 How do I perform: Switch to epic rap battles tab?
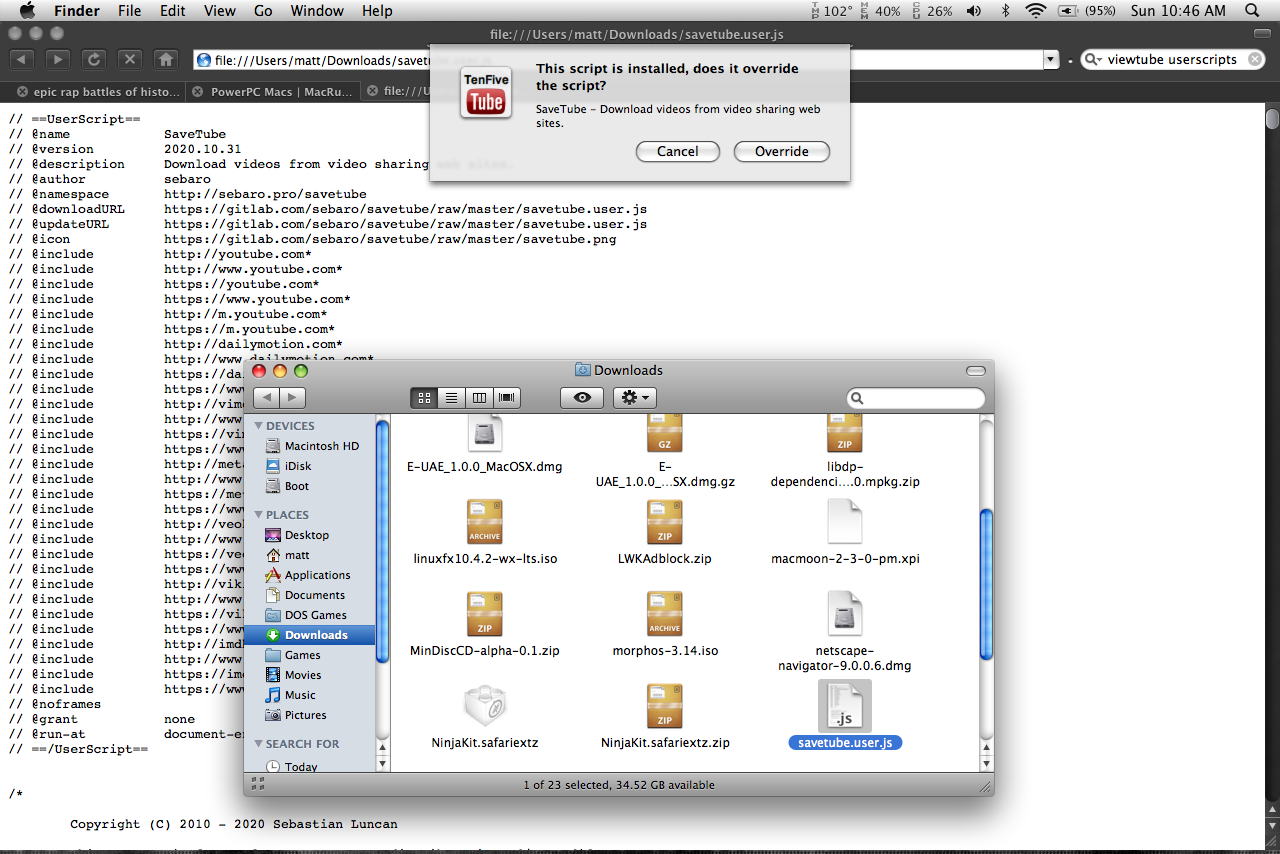107,91
